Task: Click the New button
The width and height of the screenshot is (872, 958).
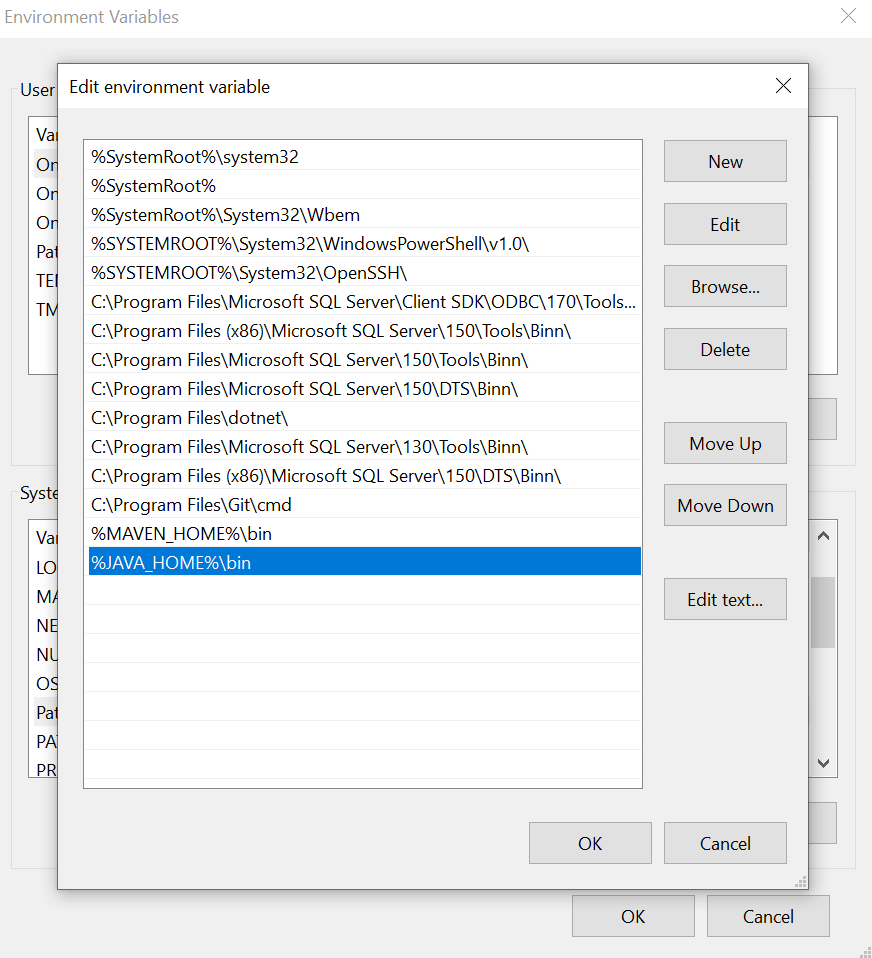Action: pos(725,161)
